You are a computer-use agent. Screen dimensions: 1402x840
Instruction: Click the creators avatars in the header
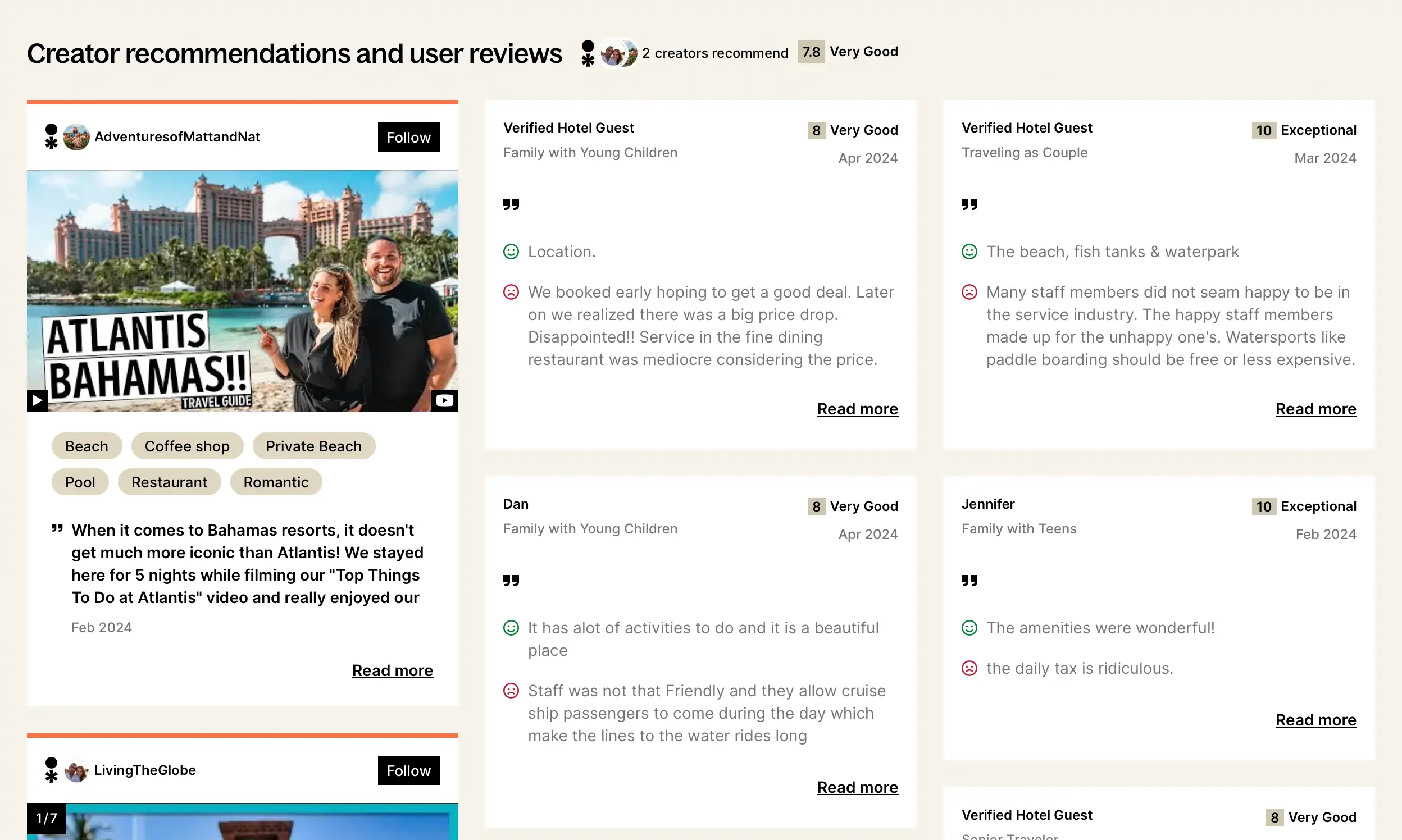coord(618,53)
